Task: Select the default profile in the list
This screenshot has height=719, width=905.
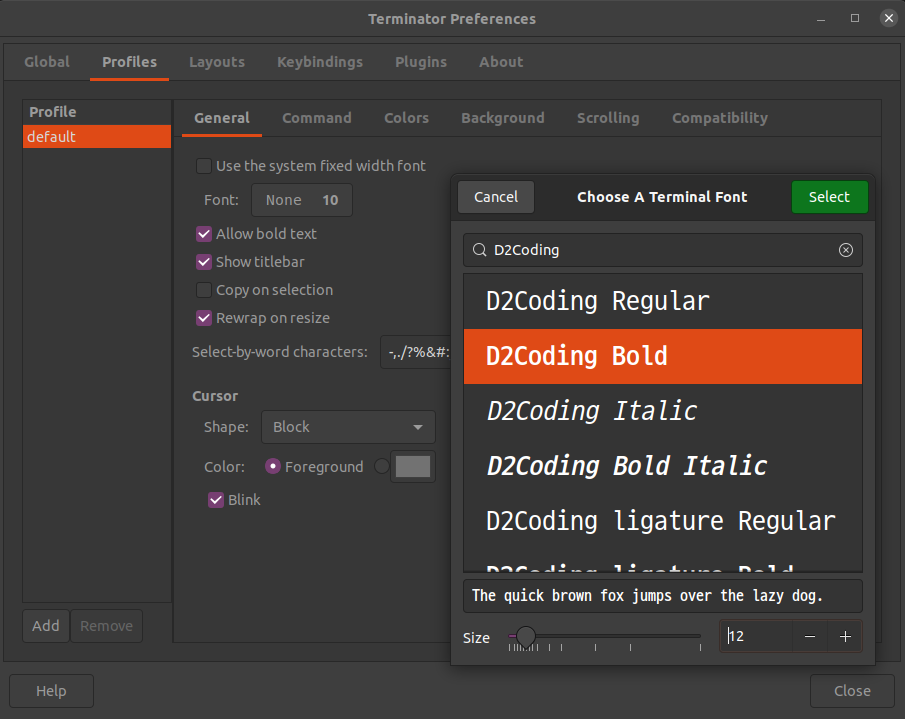Action: pos(97,137)
